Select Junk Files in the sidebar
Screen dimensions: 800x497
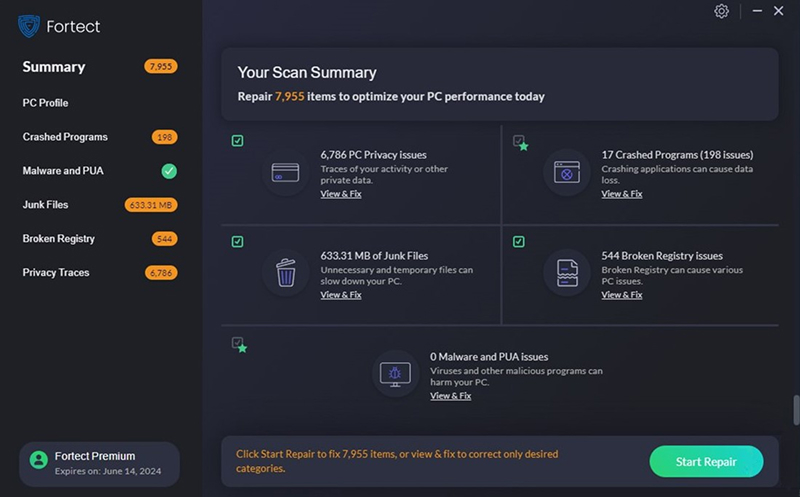click(x=45, y=205)
